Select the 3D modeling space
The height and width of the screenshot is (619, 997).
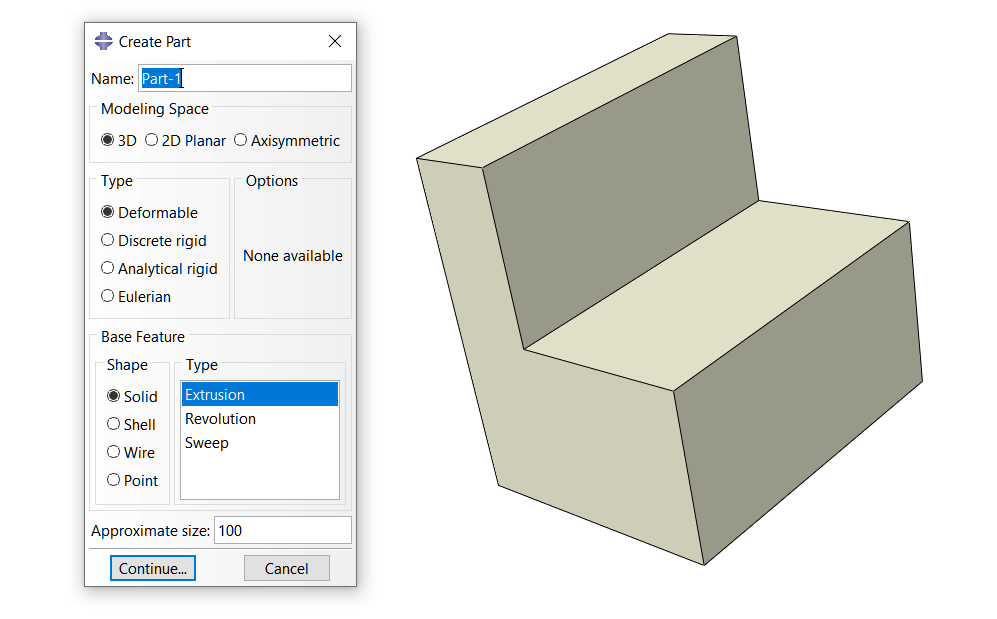[108, 140]
